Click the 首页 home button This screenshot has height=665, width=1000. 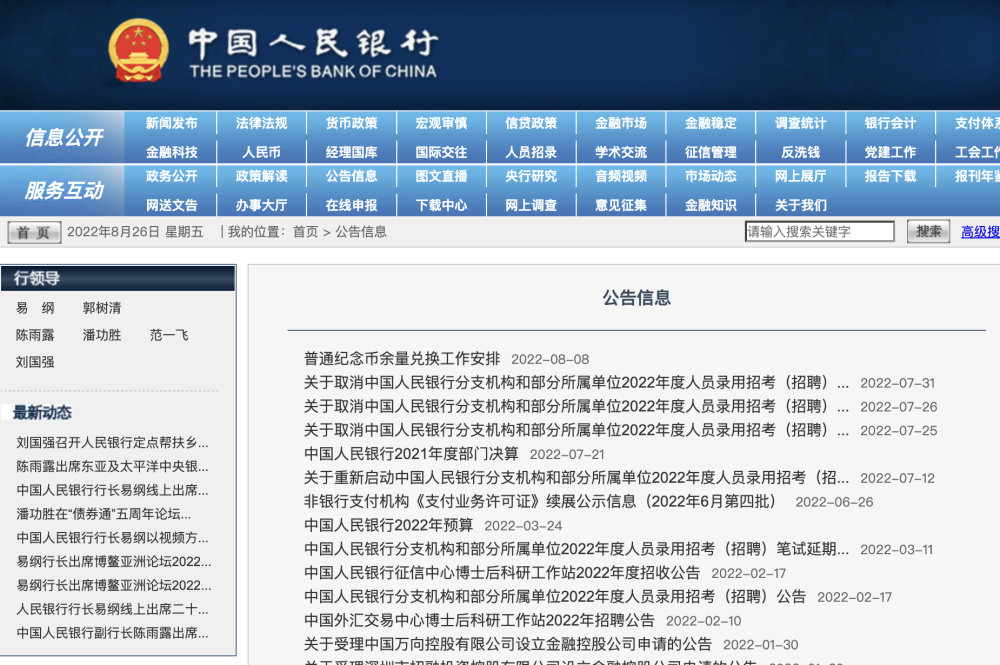click(x=34, y=232)
